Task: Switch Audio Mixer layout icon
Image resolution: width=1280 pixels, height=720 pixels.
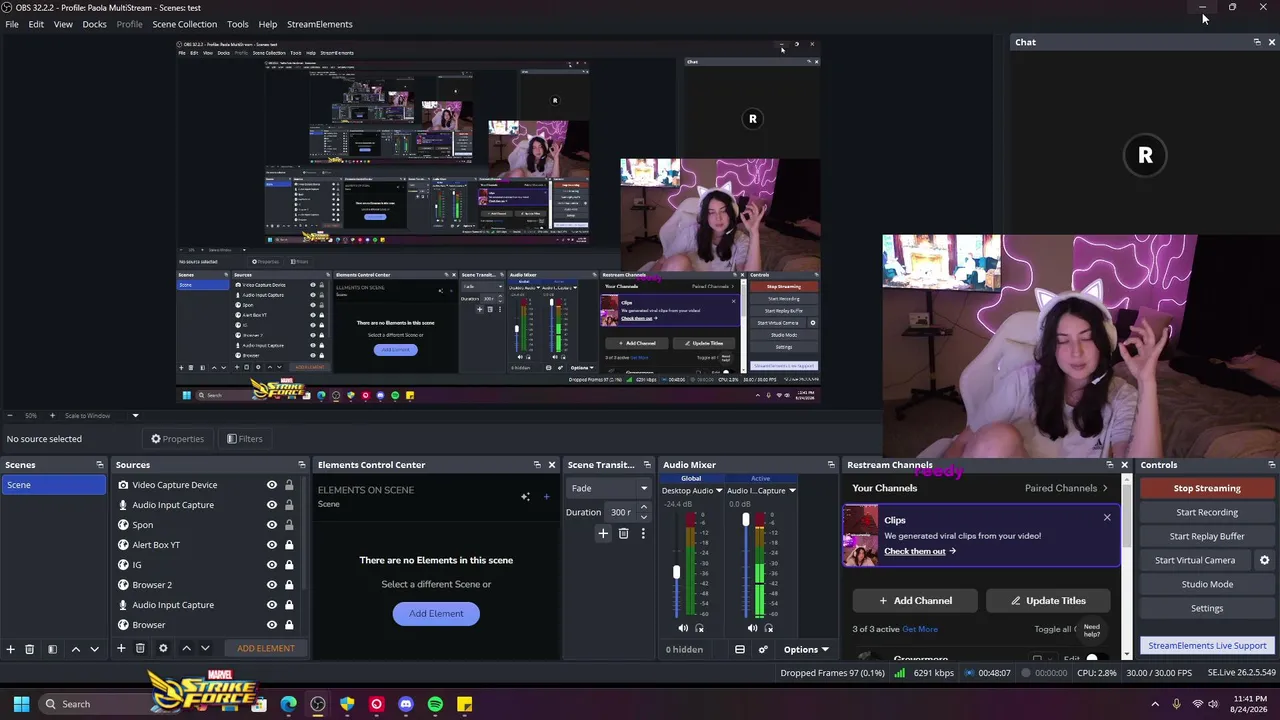Action: 740,650
